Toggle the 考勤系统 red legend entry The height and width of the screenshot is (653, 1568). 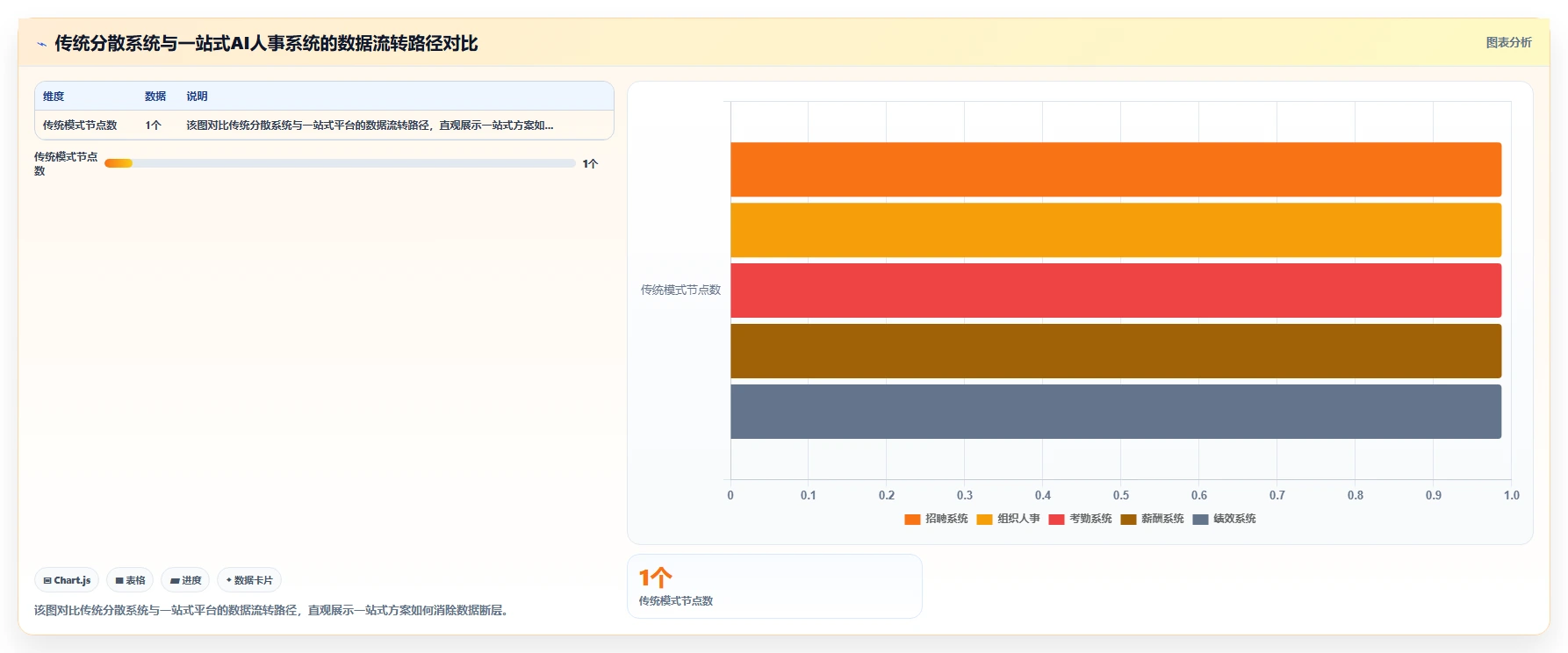(x=1080, y=519)
